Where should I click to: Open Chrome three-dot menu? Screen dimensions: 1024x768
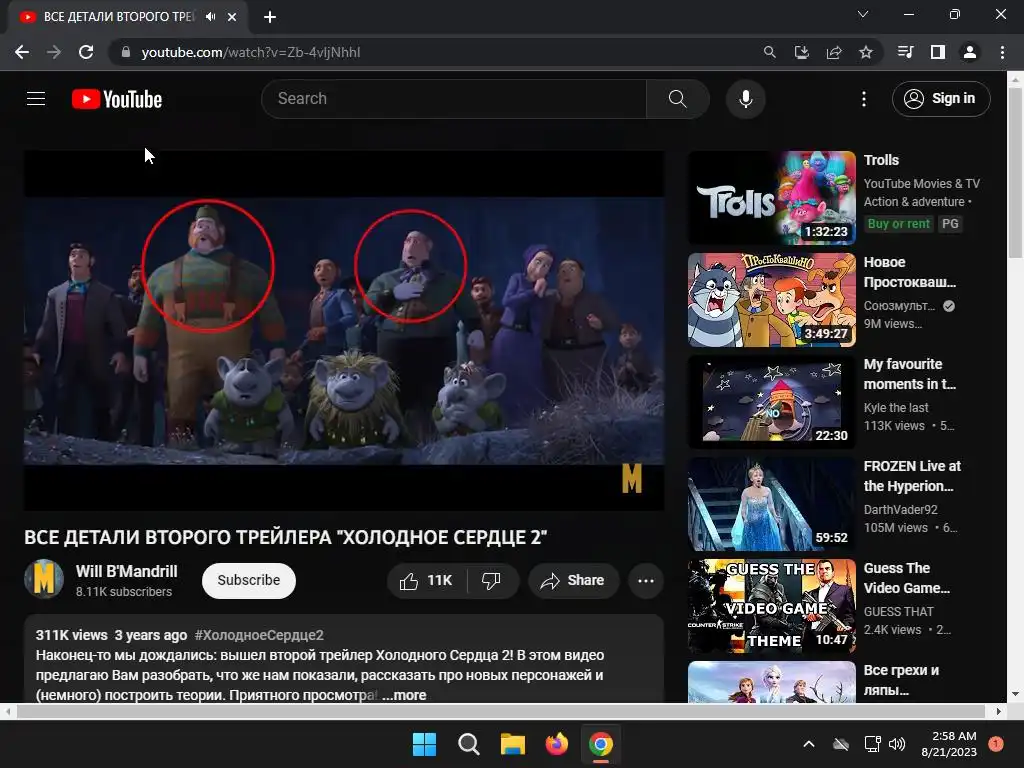tap(1002, 52)
